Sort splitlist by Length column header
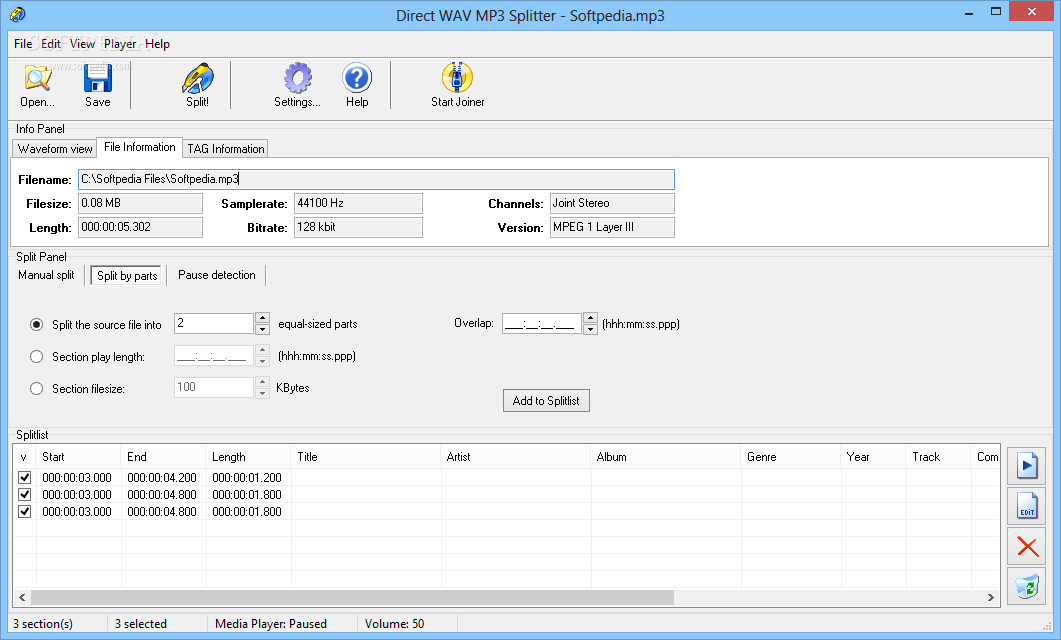The height and width of the screenshot is (640, 1061). point(248,457)
